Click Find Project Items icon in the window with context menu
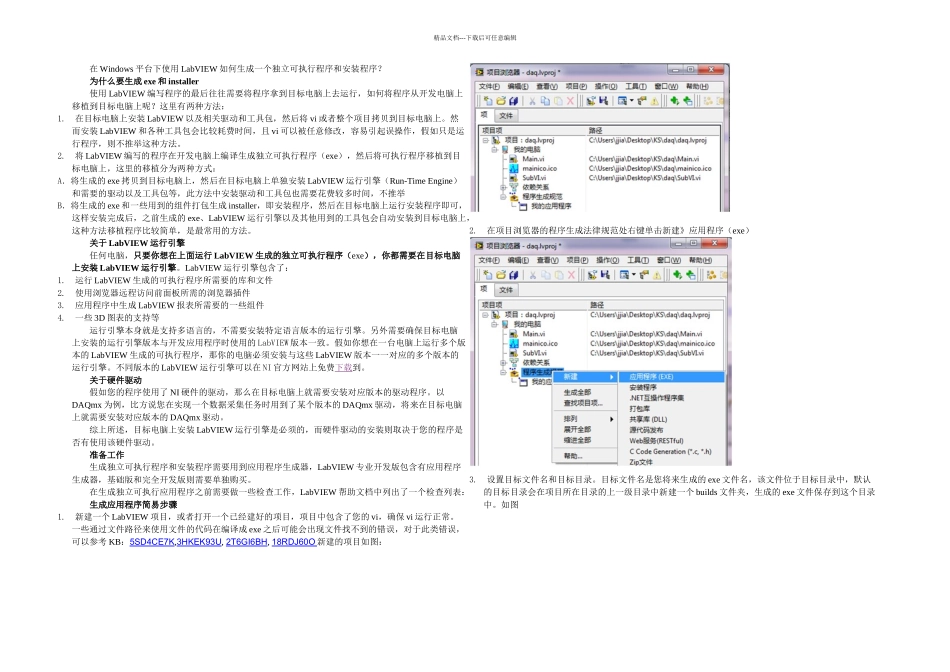The image size is (950, 672). click(x=644, y=275)
